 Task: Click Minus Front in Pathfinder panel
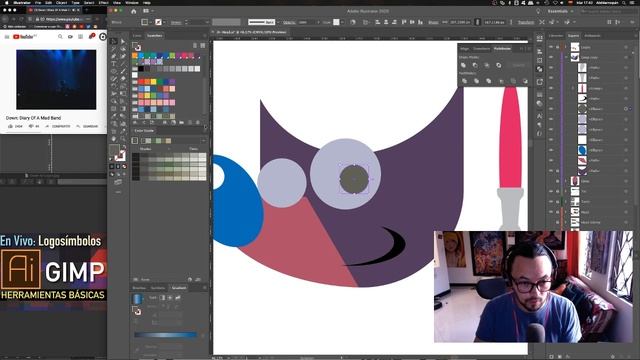(x=475, y=65)
